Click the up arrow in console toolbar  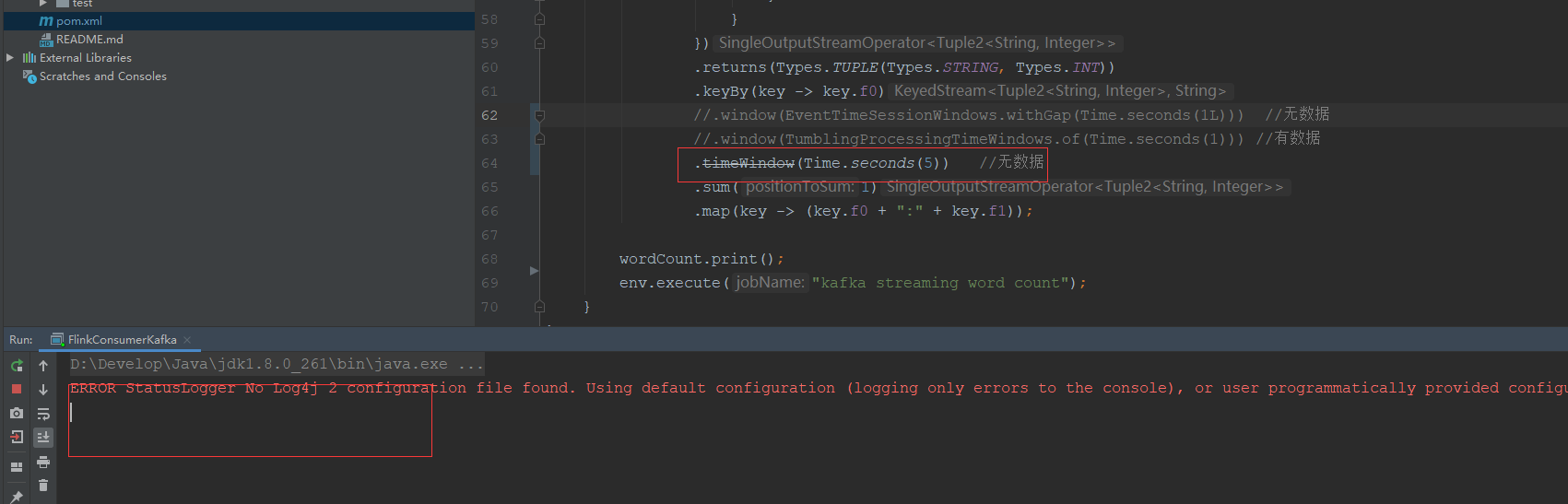[x=43, y=366]
